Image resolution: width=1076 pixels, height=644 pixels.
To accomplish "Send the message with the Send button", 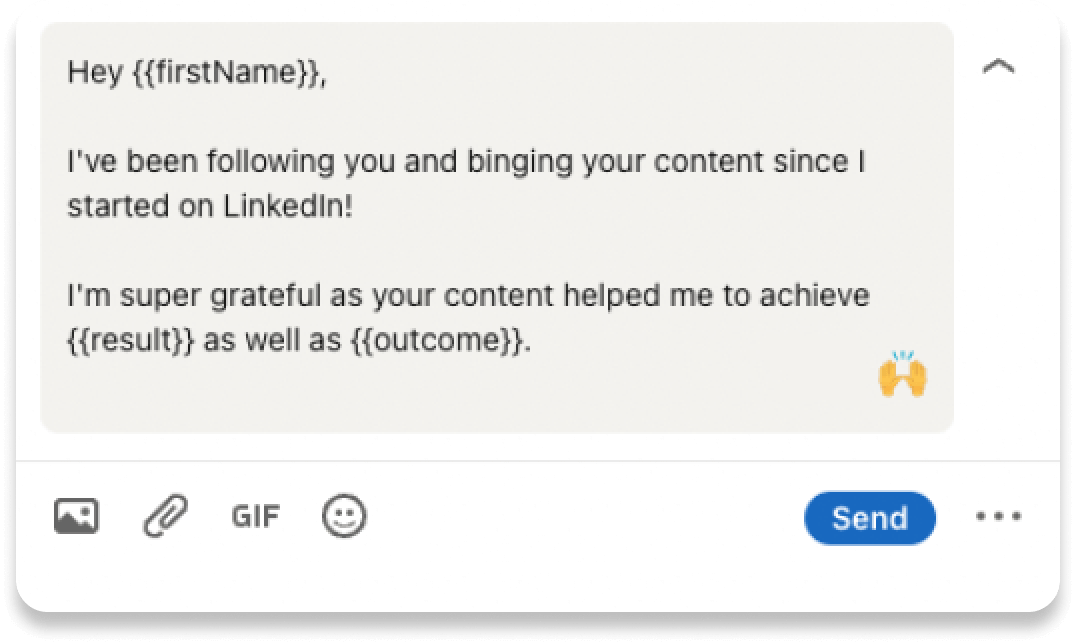I will tap(869, 518).
